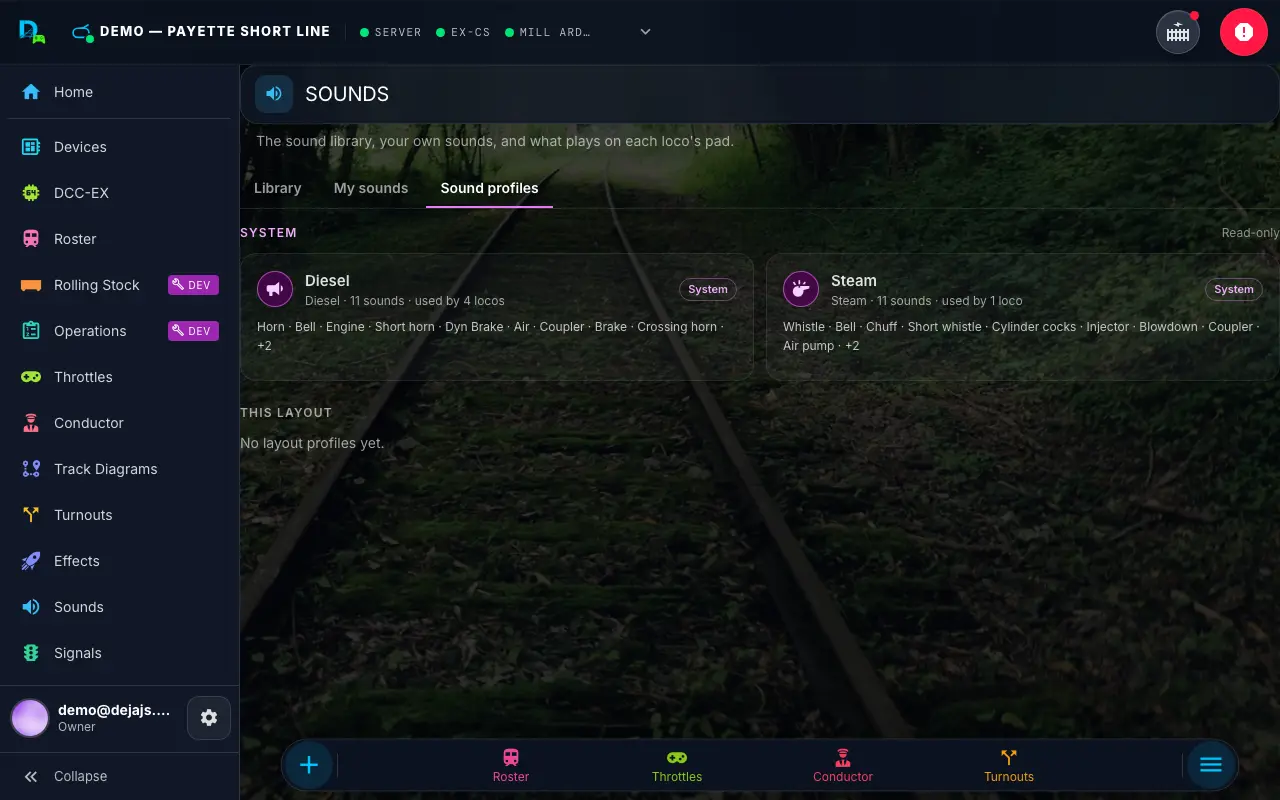
Task: Click the DEV badge next to Rolling Stock
Action: coord(193,285)
